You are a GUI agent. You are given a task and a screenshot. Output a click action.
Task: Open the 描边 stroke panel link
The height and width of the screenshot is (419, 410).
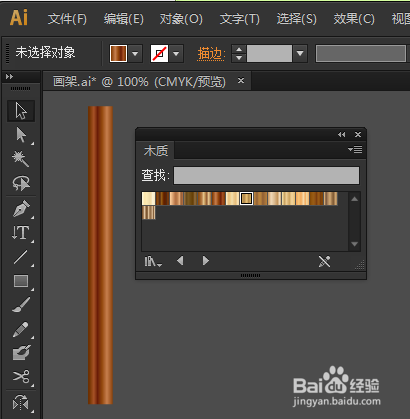[211, 53]
